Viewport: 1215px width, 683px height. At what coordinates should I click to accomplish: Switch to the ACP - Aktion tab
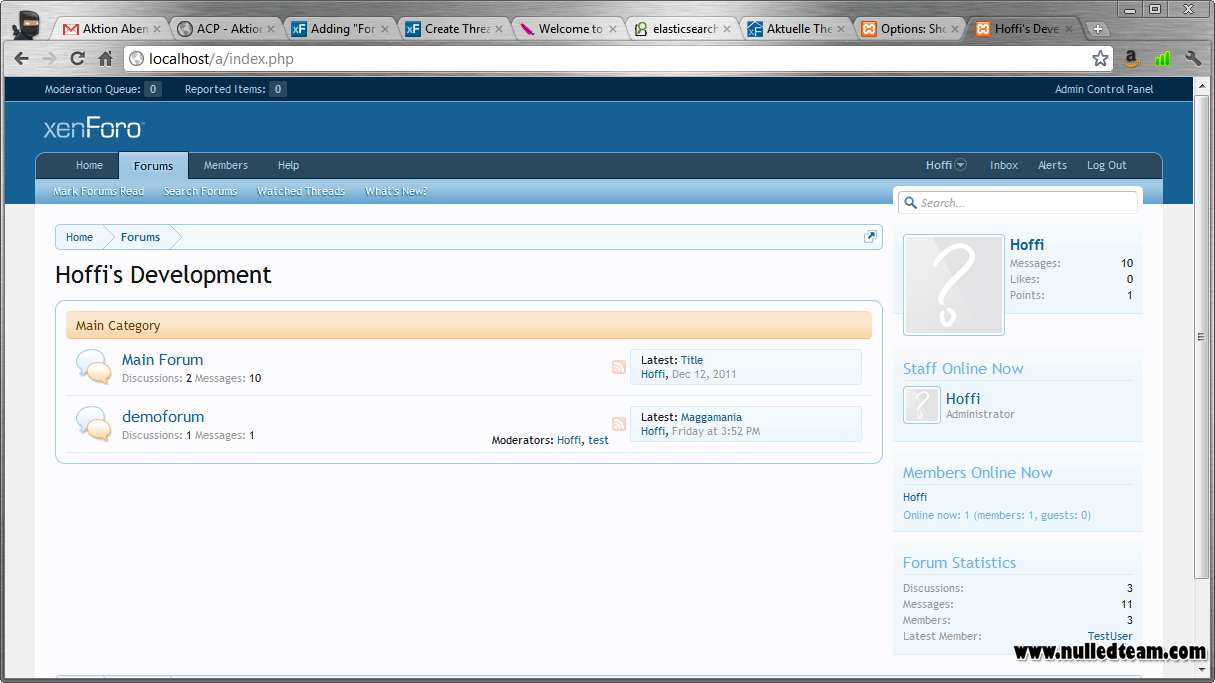(225, 29)
